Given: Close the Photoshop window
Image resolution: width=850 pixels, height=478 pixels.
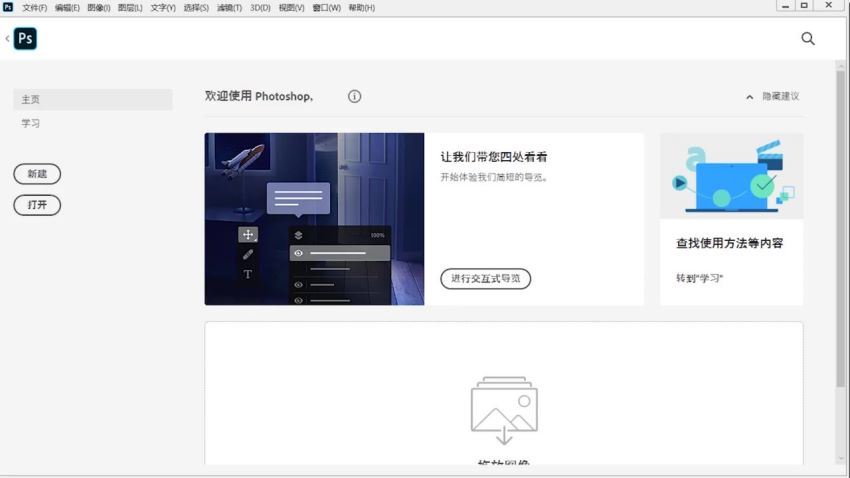Looking at the screenshot, I should coord(828,5).
